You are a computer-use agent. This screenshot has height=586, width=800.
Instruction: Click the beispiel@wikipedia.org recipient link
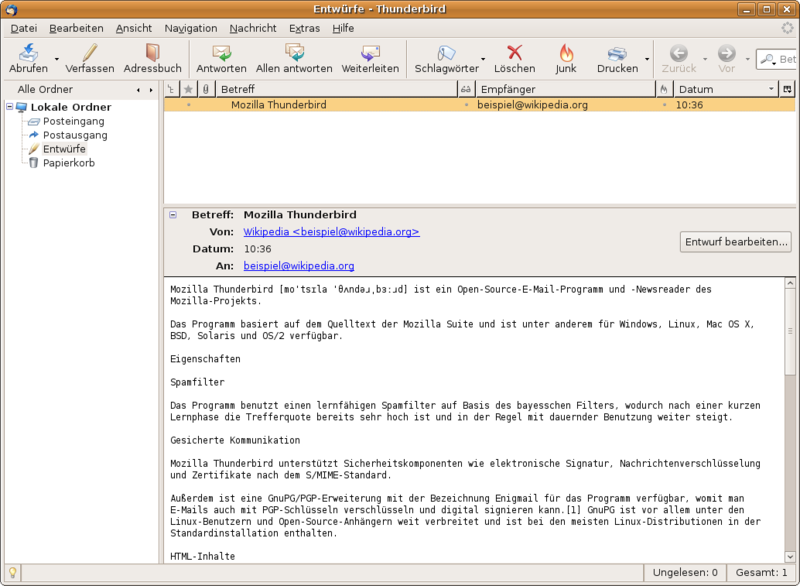299,266
